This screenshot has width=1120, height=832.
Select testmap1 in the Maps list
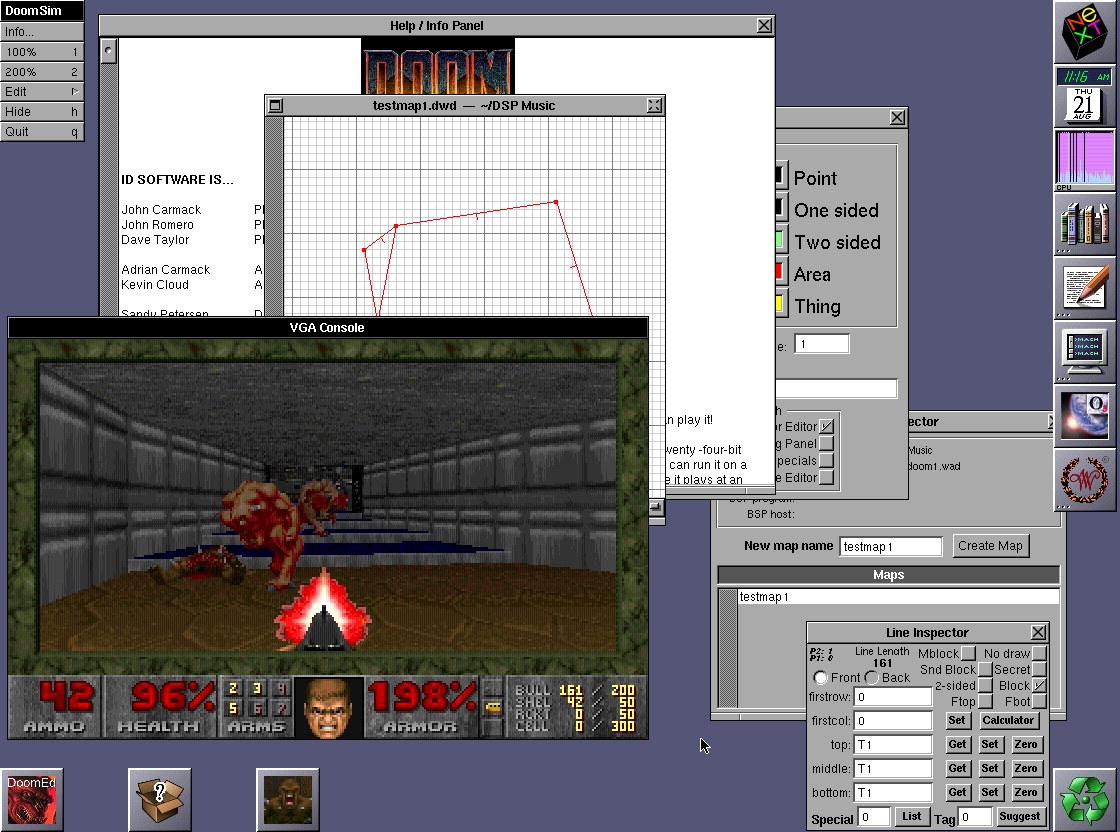[898, 596]
